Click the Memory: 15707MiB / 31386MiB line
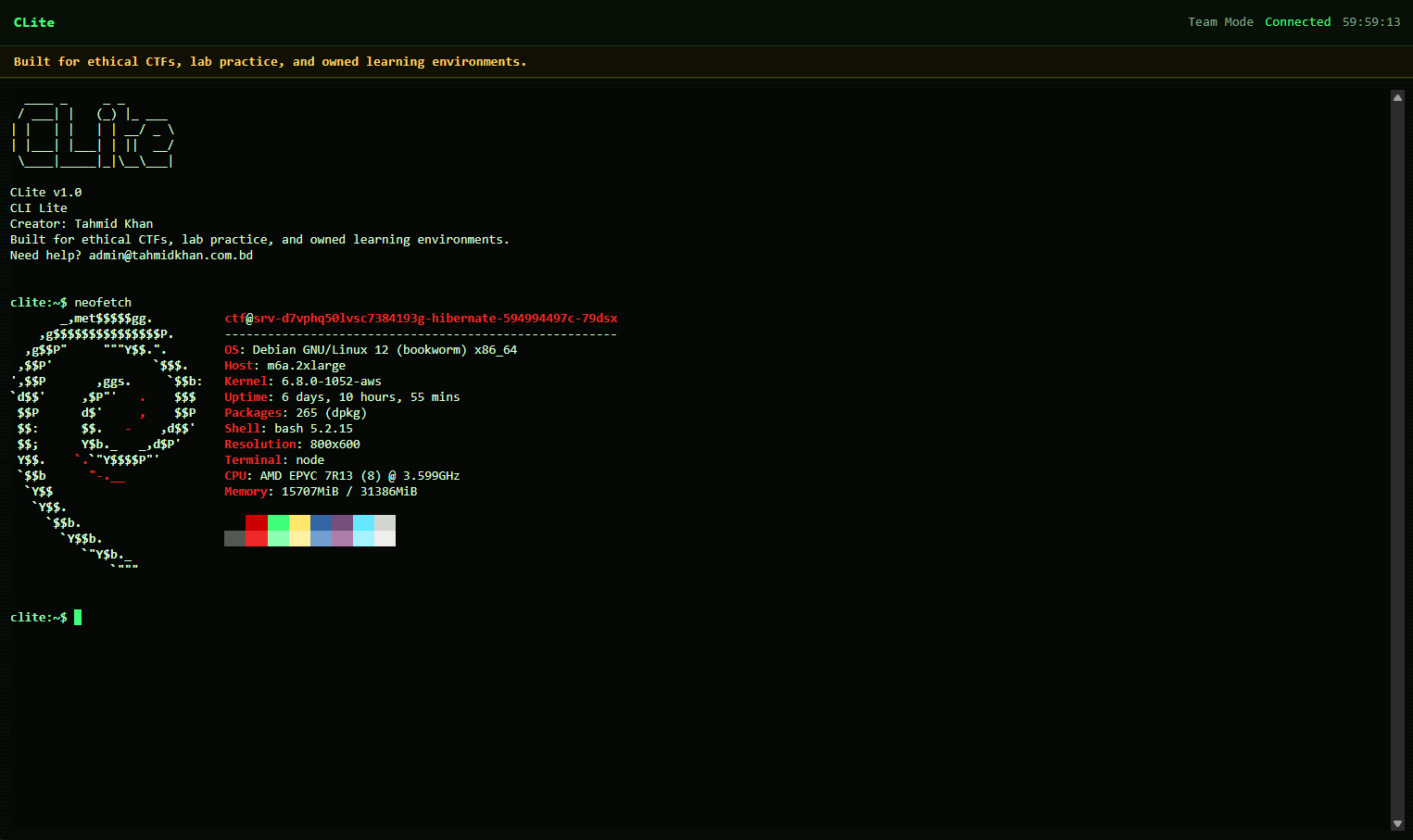 321,492
